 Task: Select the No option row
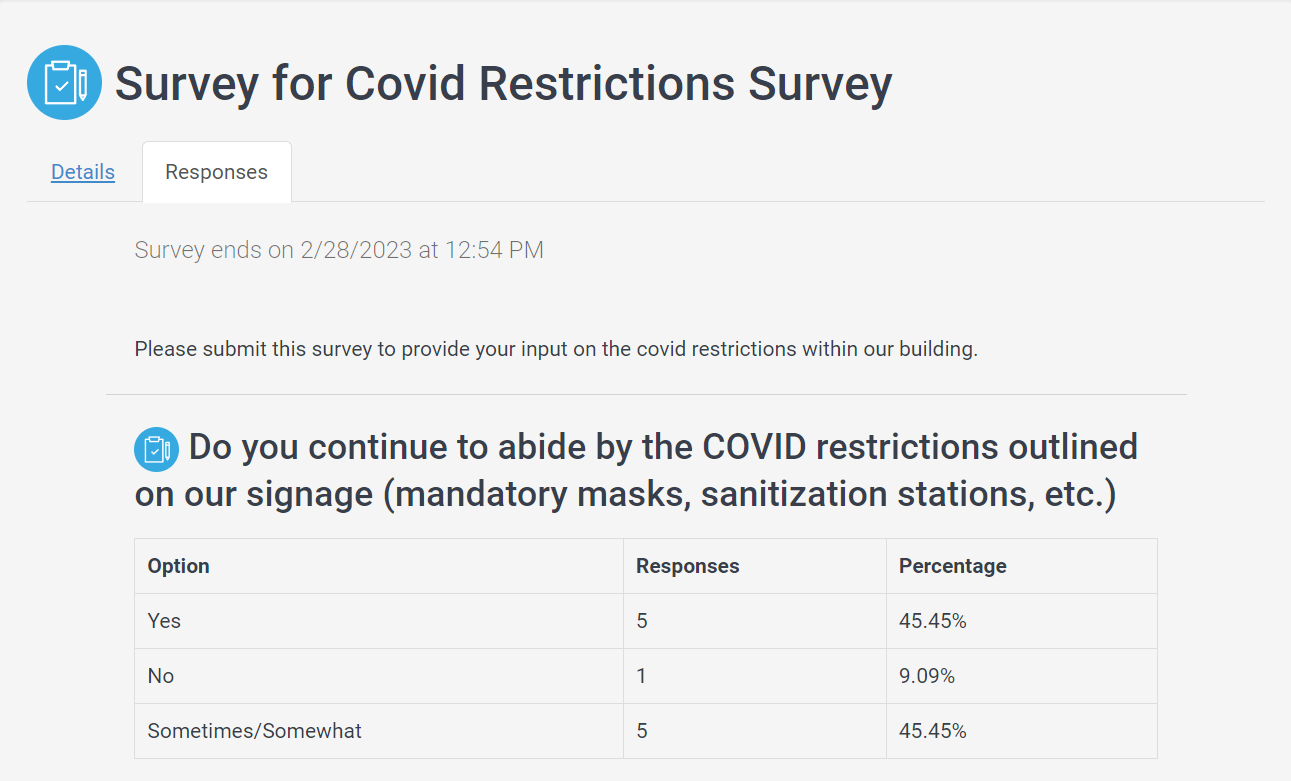646,676
